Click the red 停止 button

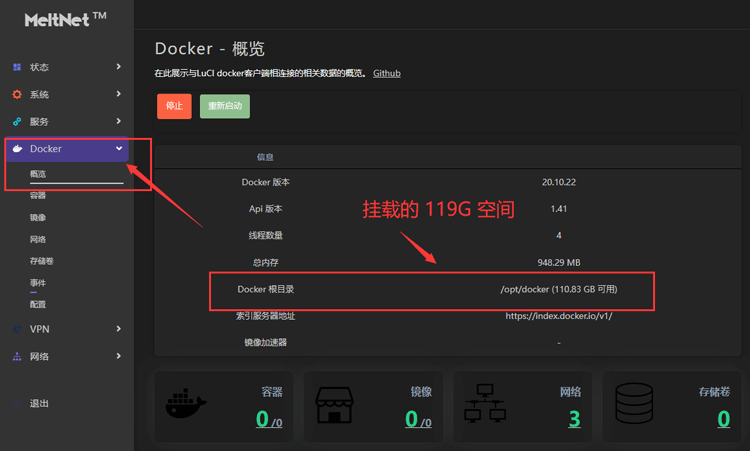pos(174,106)
